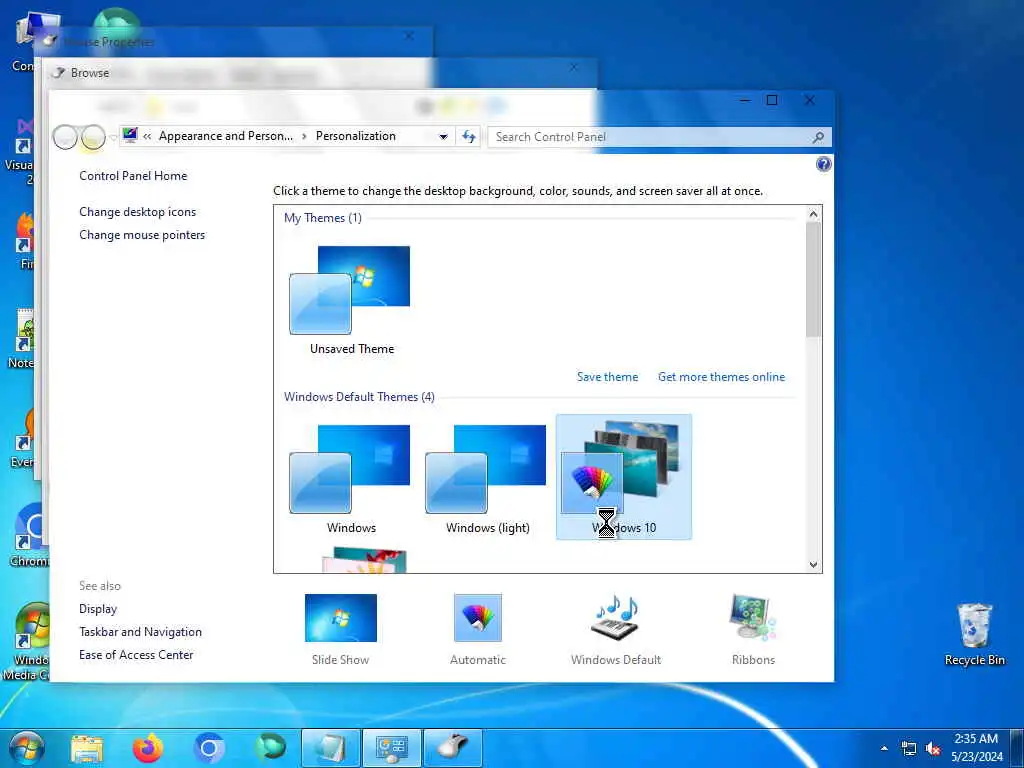
Task: Open the help question mark icon
Action: coord(824,164)
